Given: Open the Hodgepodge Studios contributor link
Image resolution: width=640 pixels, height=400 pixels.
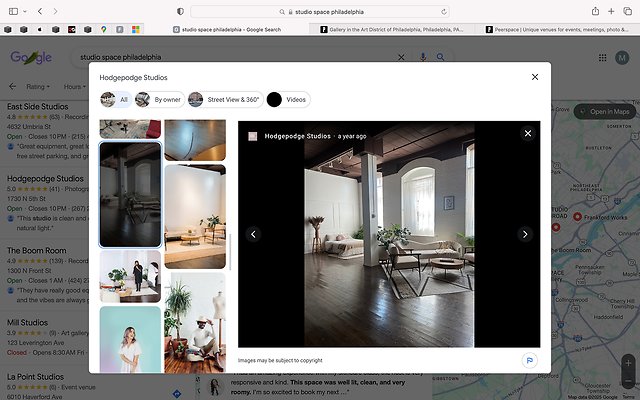Looking at the screenshot, I should click(298, 136).
